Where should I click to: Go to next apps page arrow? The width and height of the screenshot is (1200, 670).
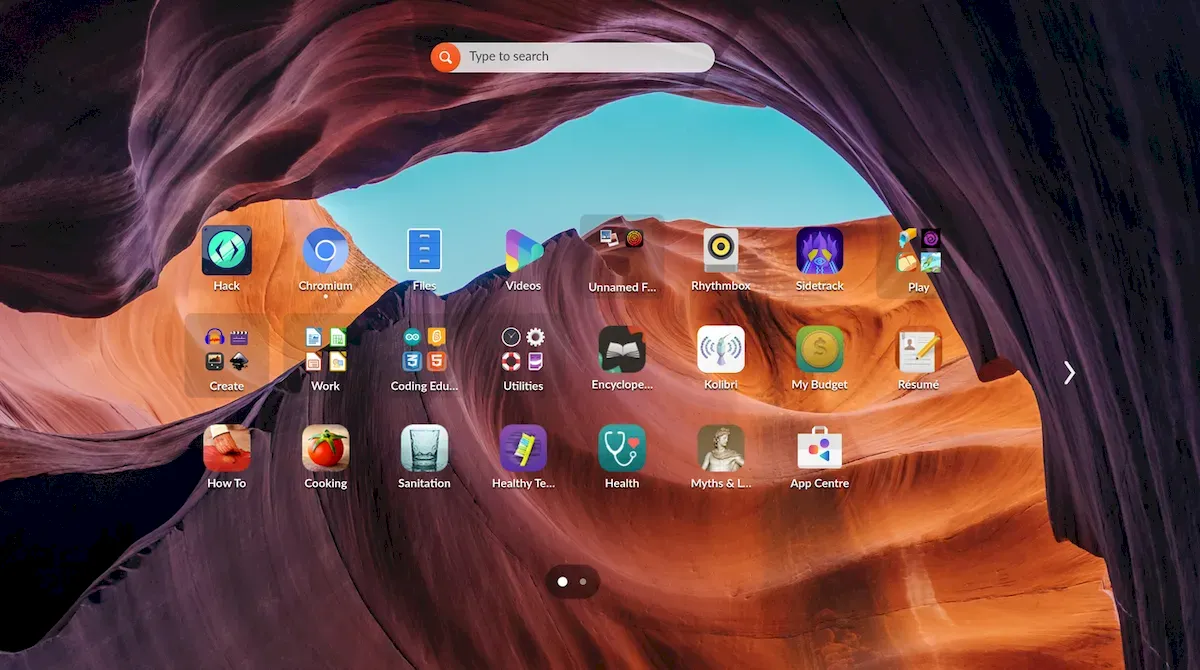[1069, 373]
